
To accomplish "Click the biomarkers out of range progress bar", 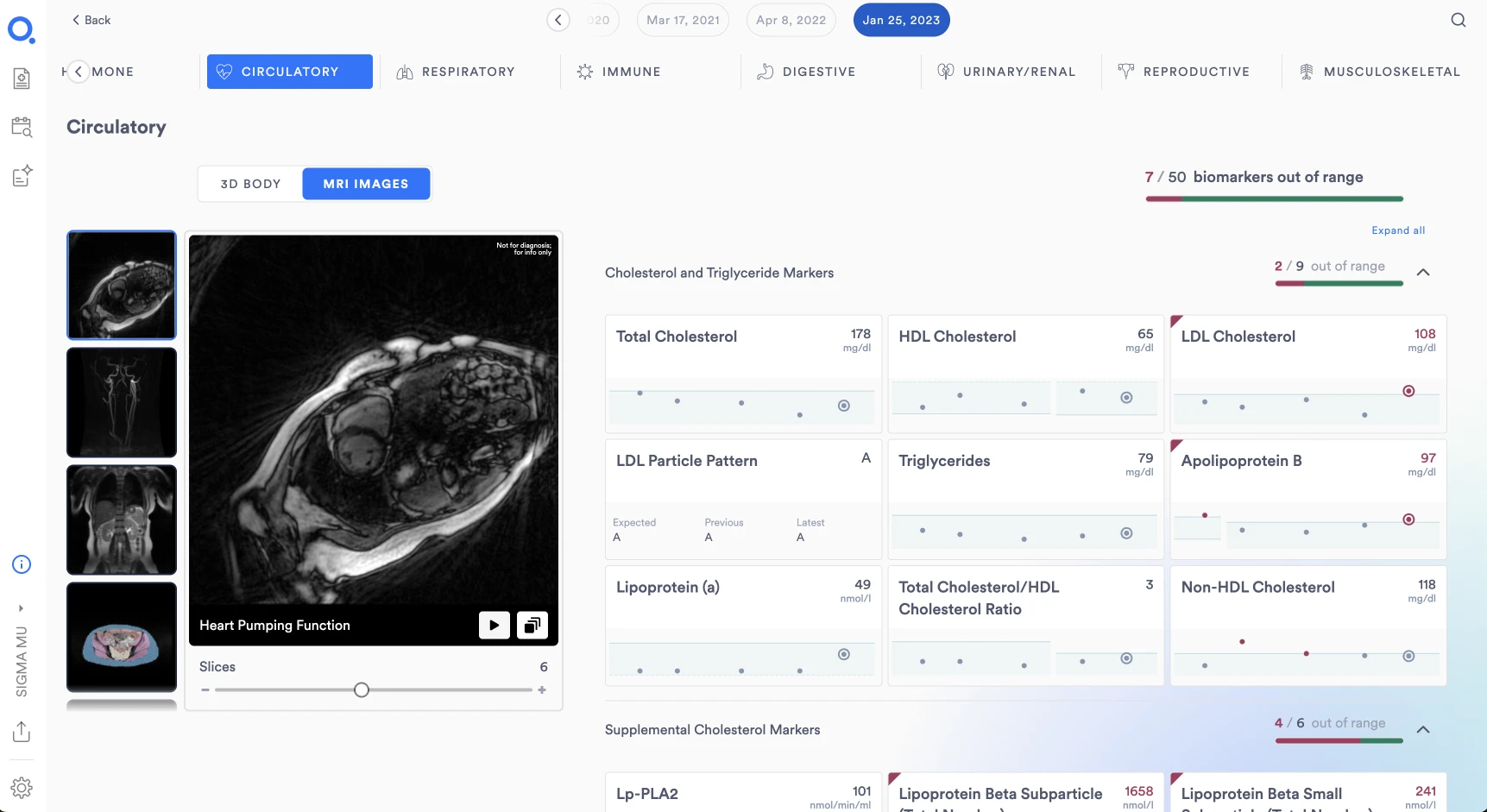I will click(1274, 198).
